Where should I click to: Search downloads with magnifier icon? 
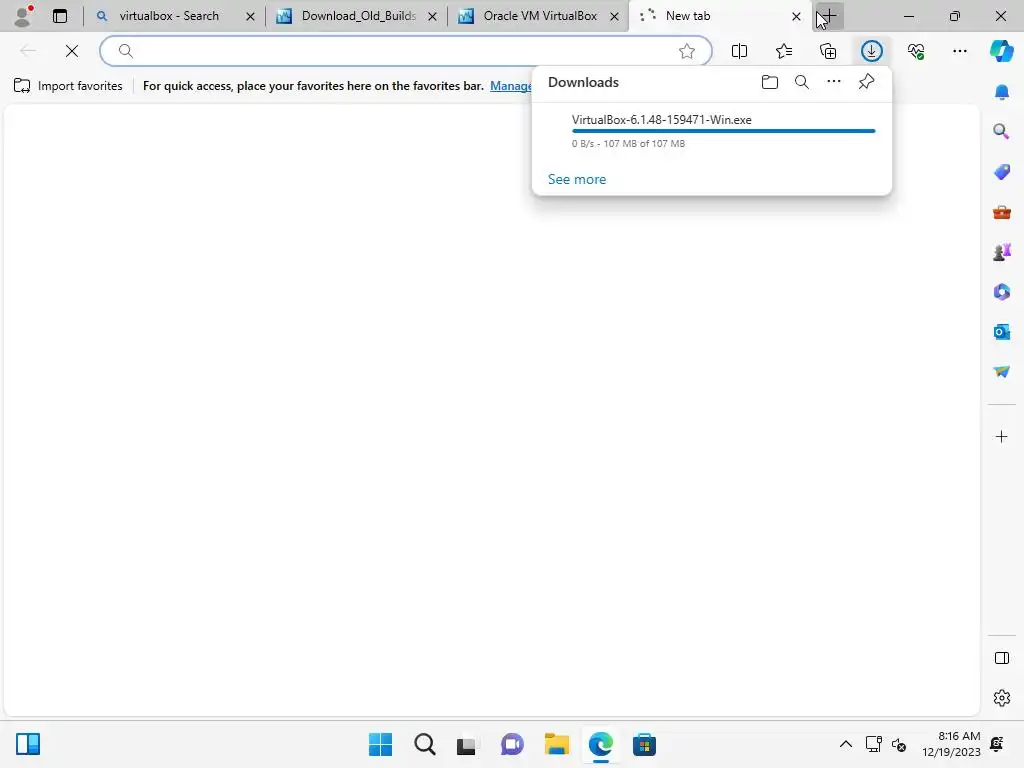click(802, 82)
